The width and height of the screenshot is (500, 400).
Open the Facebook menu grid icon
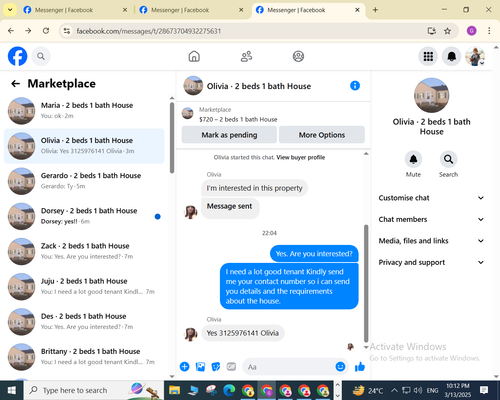tap(428, 56)
